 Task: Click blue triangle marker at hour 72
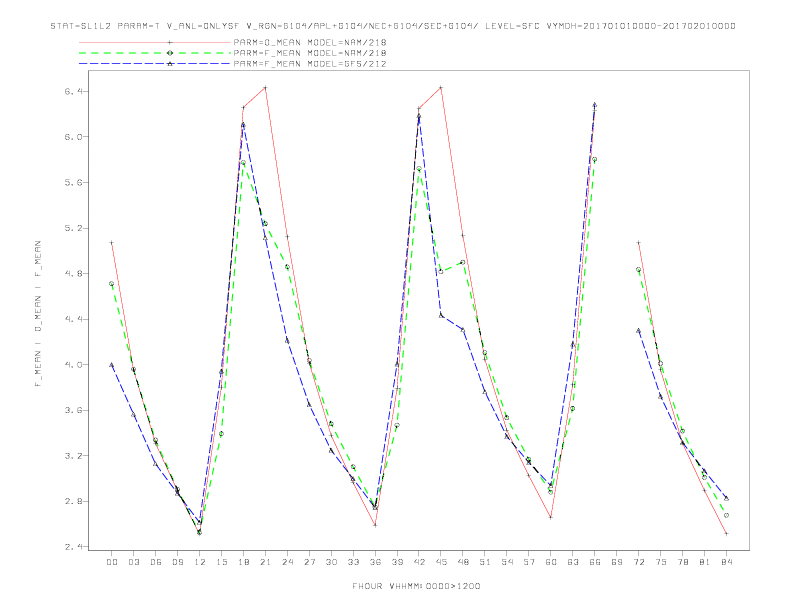638,330
